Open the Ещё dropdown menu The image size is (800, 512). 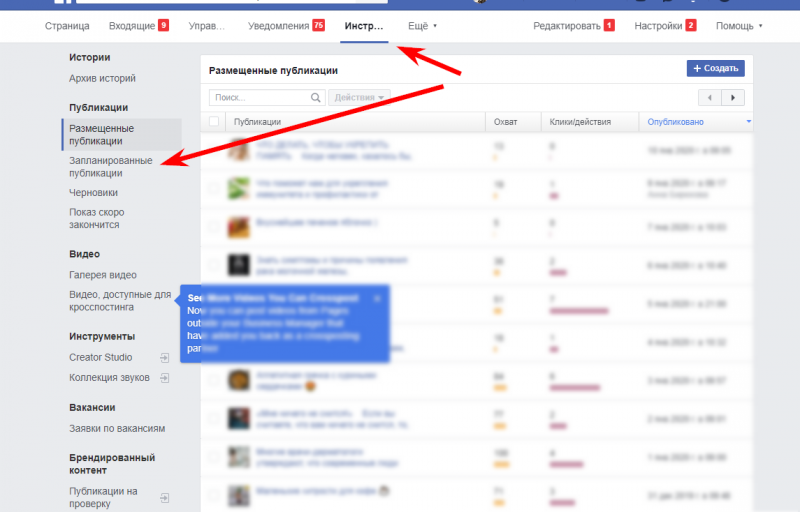tap(423, 25)
